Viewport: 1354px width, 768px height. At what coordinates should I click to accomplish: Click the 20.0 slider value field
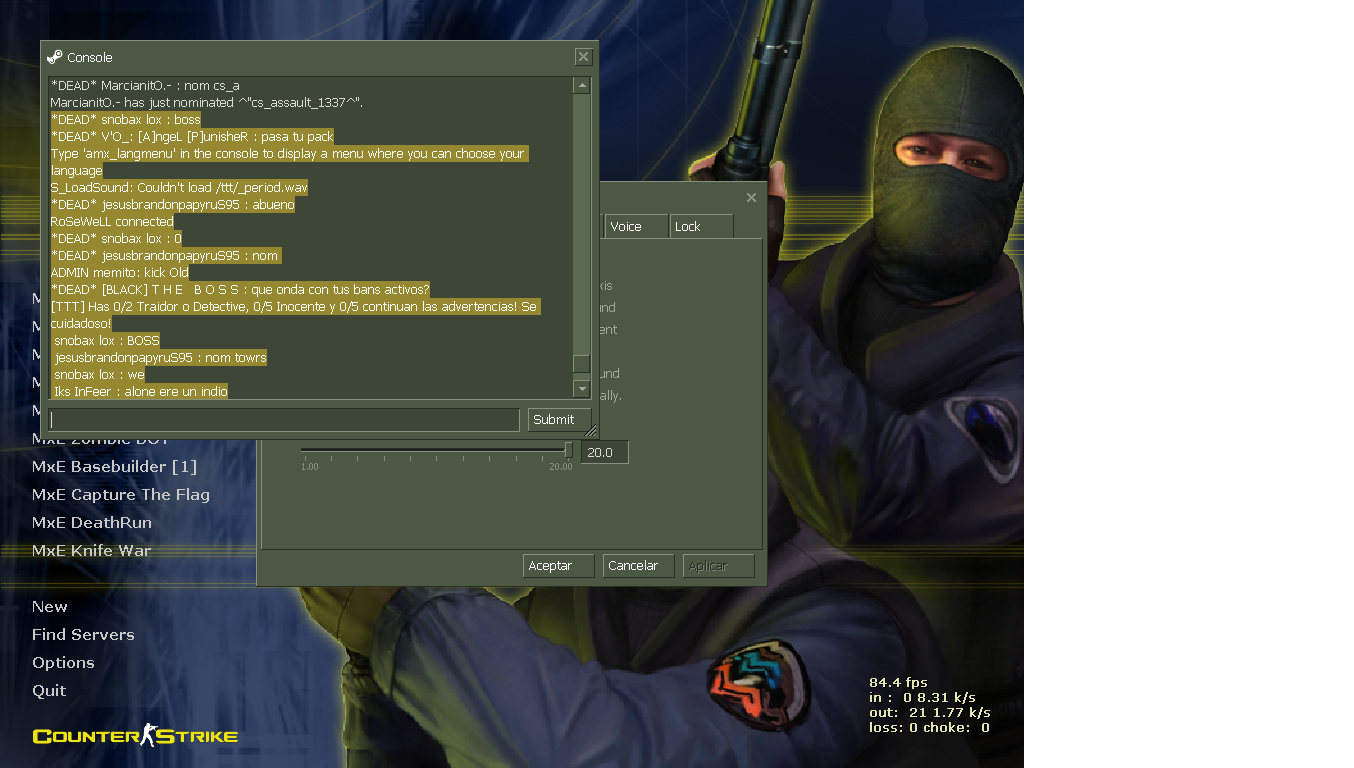(x=604, y=452)
